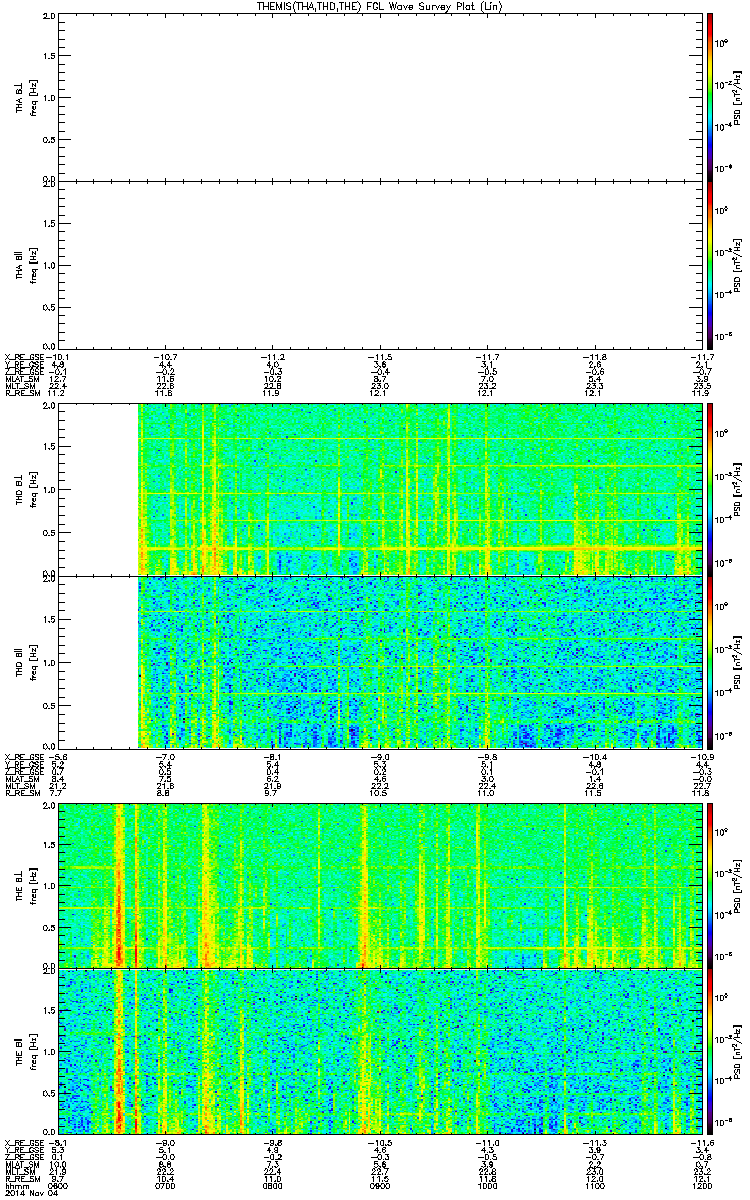Select the THA B∥ y-axis label
The height and width of the screenshot is (1200, 750).
pos(21,265)
